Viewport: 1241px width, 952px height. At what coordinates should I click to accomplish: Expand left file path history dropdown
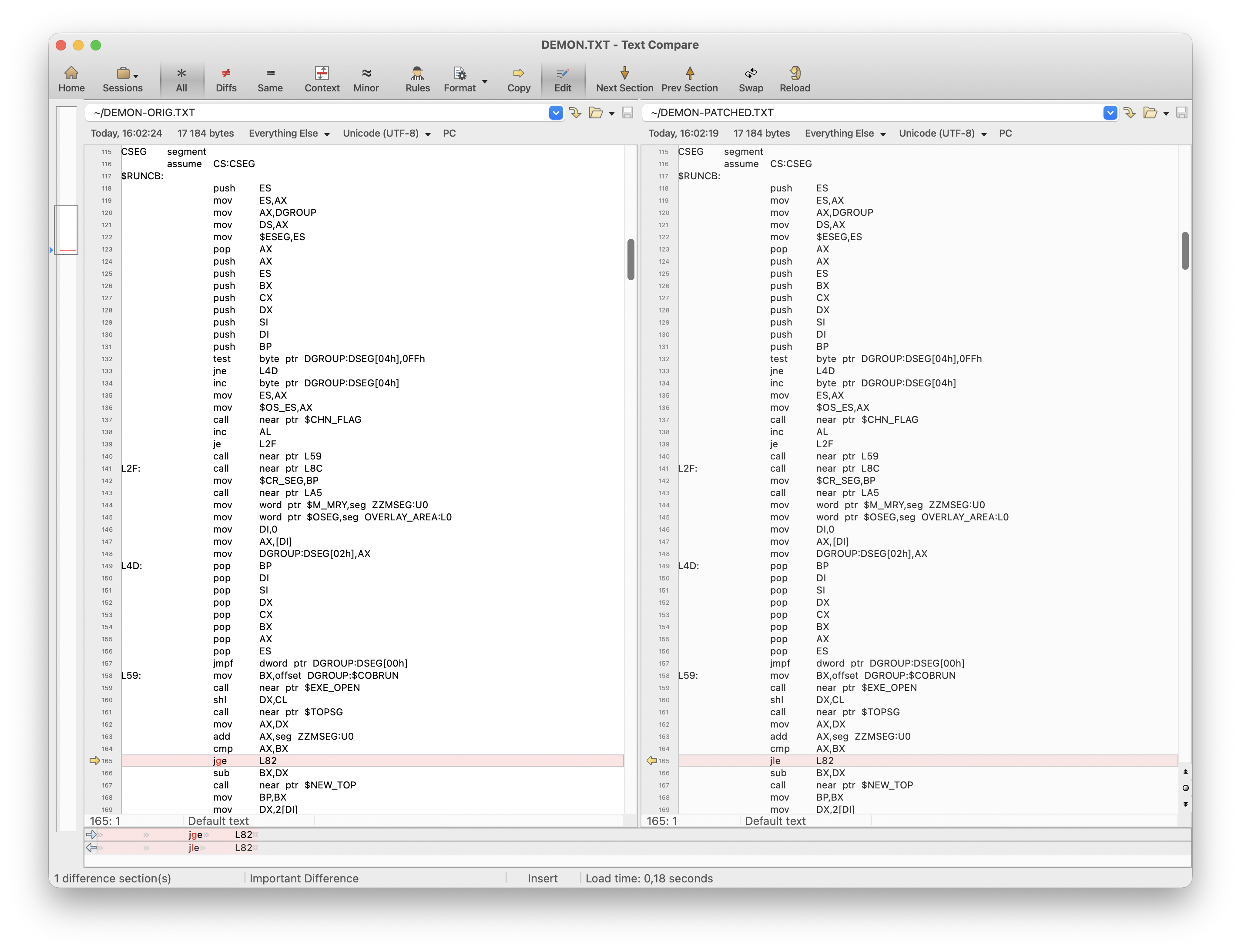[x=555, y=113]
